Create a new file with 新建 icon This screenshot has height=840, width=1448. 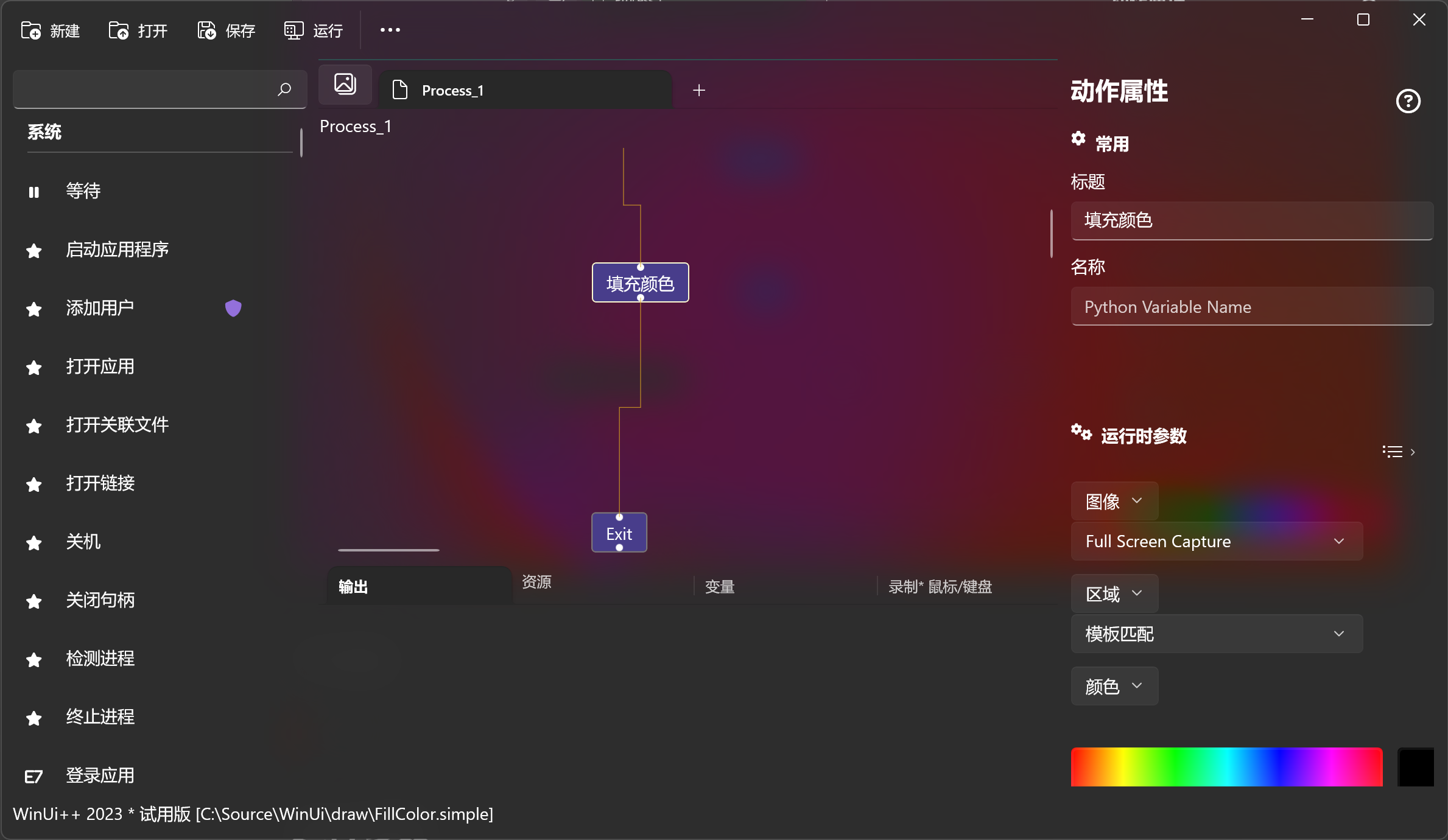[30, 30]
